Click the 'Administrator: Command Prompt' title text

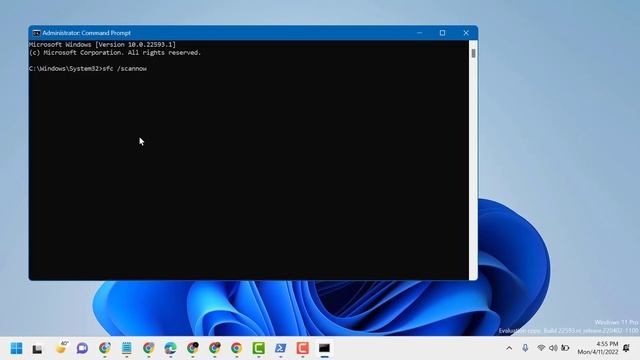click(x=87, y=33)
